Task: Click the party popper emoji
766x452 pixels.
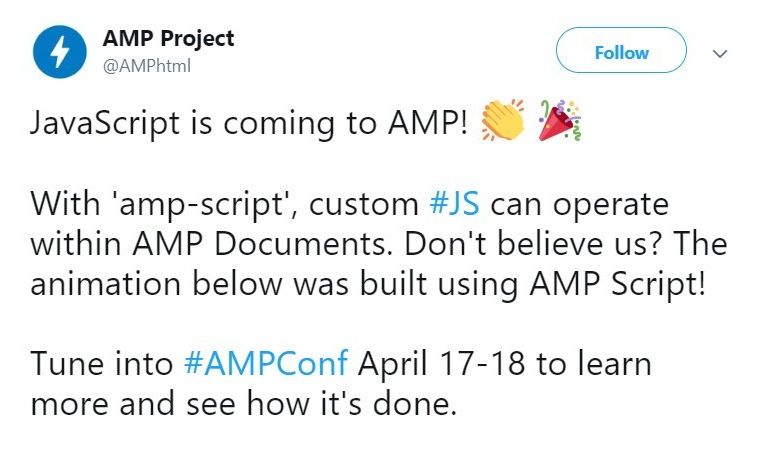Action: (x=560, y=122)
